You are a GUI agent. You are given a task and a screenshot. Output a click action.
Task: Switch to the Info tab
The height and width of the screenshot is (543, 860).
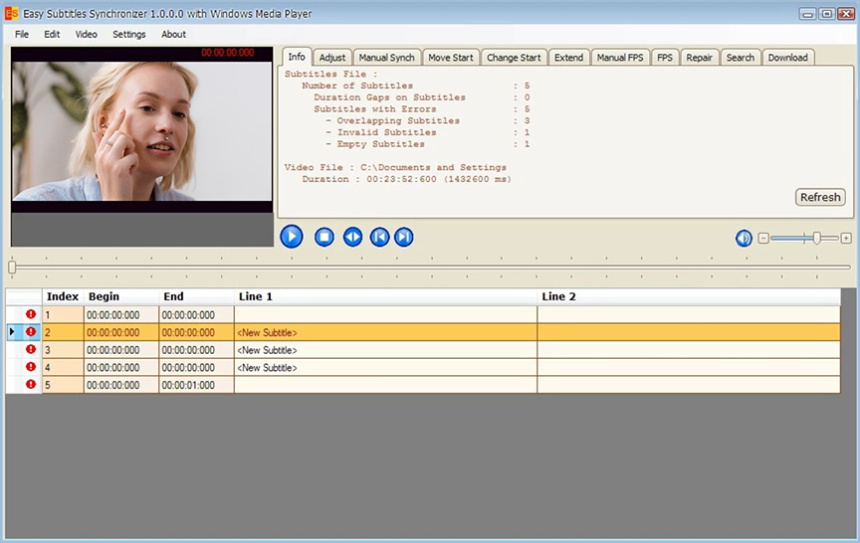click(297, 56)
